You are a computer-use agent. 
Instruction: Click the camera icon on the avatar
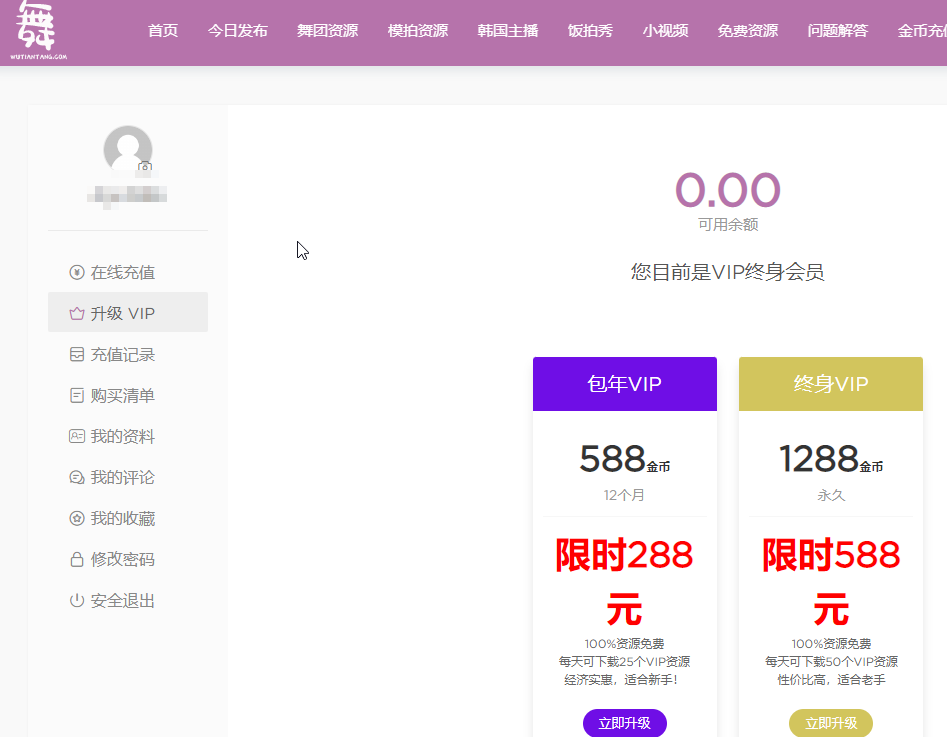click(x=144, y=167)
